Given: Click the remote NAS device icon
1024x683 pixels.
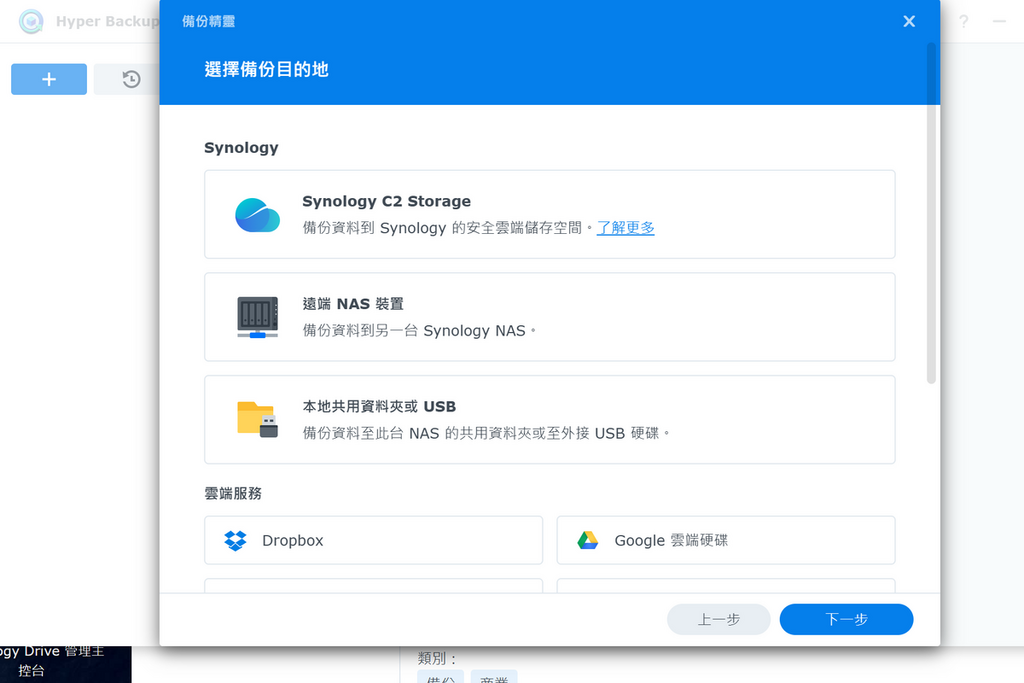Looking at the screenshot, I should [x=257, y=317].
